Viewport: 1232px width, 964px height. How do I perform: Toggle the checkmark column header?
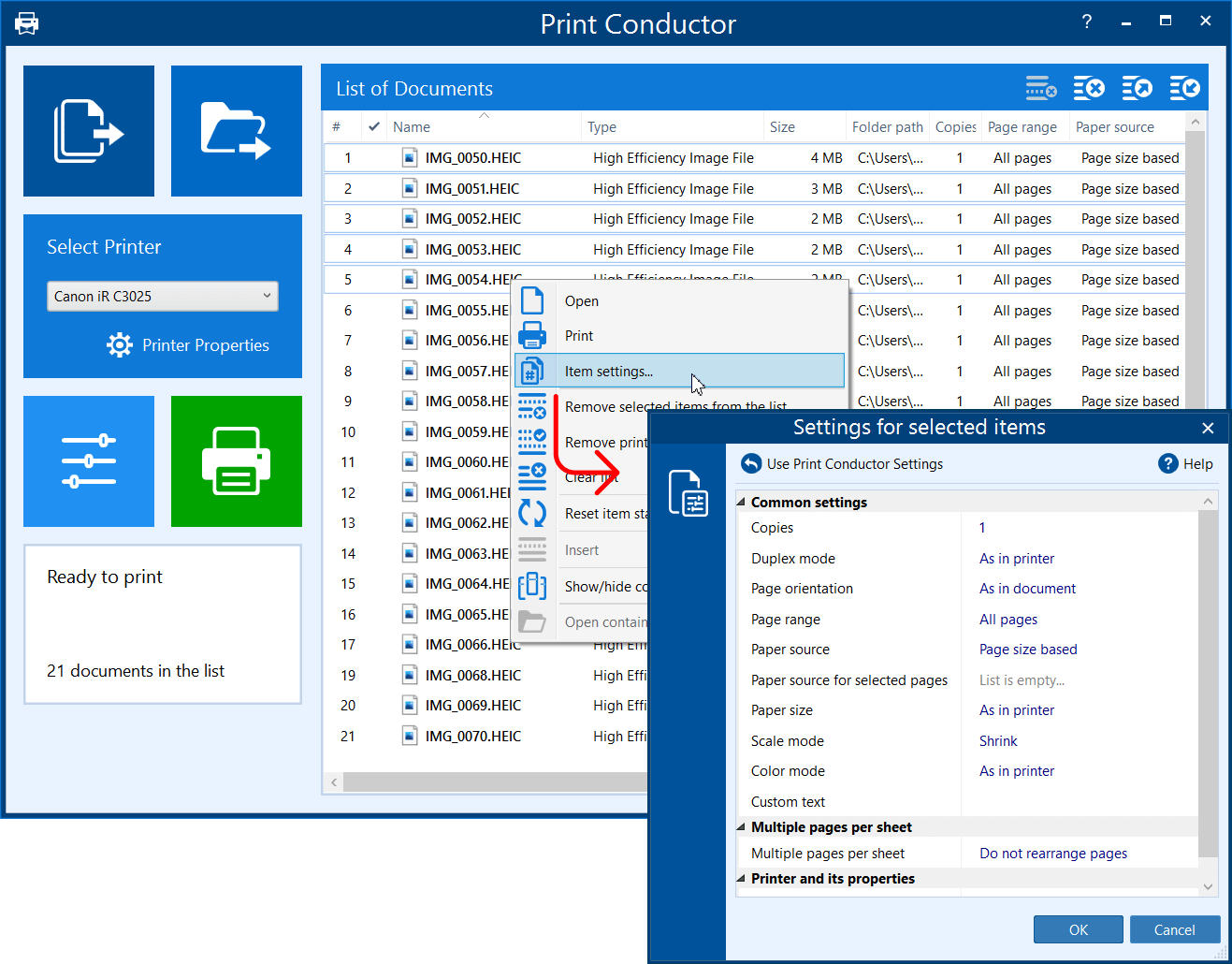pyautogui.click(x=374, y=127)
